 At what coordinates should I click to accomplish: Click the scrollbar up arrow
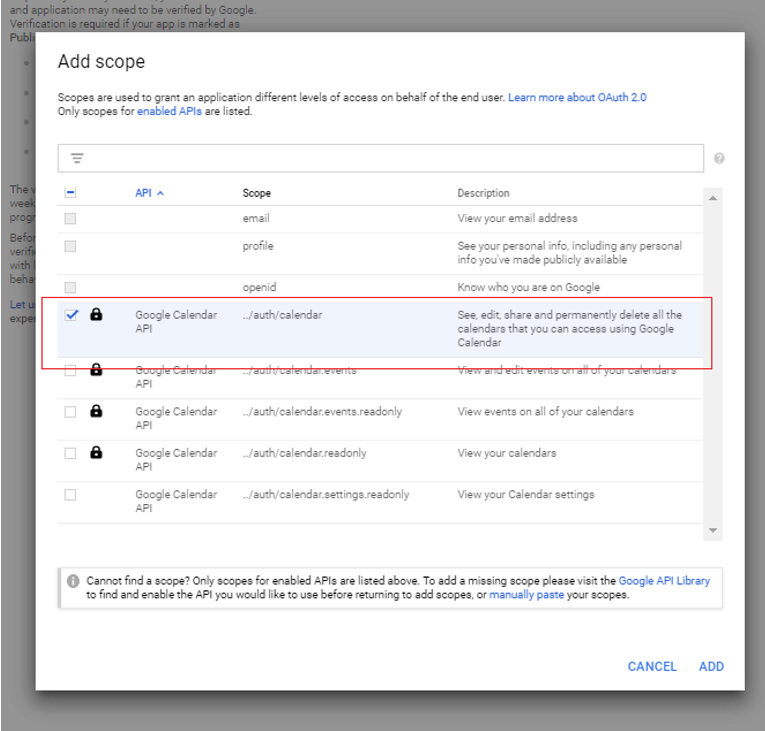(713, 198)
